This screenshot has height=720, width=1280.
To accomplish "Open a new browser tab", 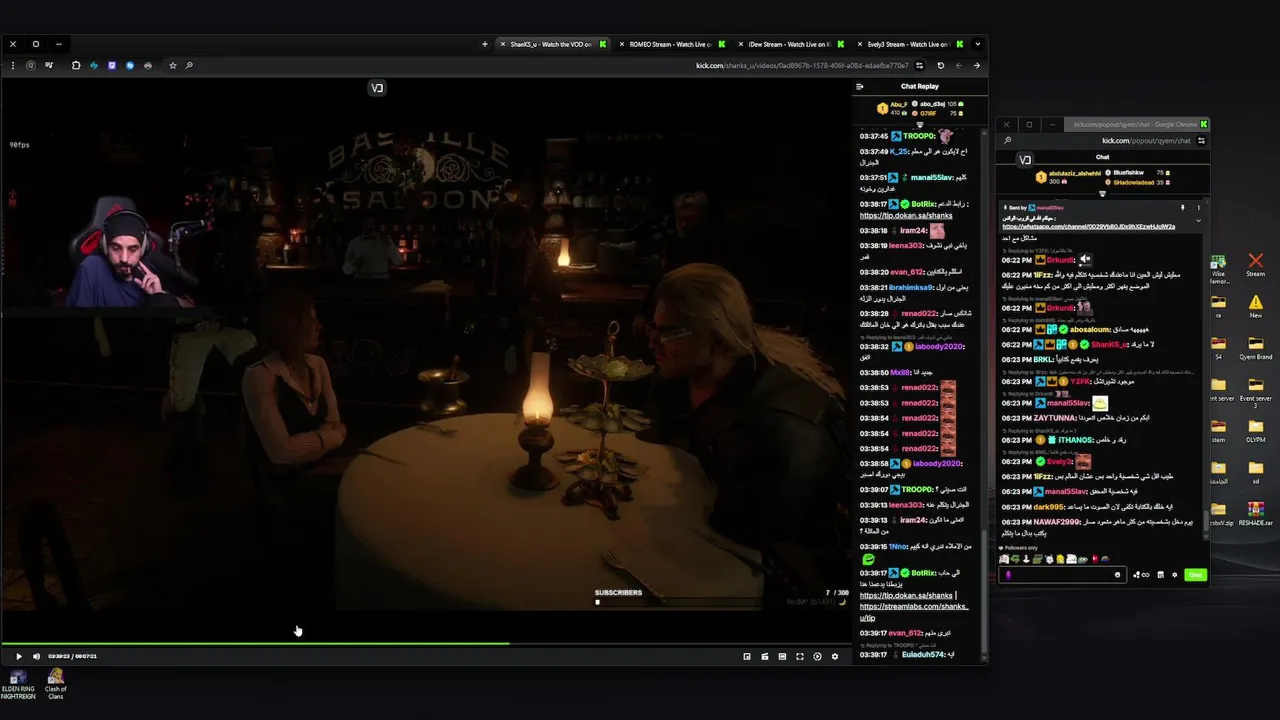I will coord(485,44).
